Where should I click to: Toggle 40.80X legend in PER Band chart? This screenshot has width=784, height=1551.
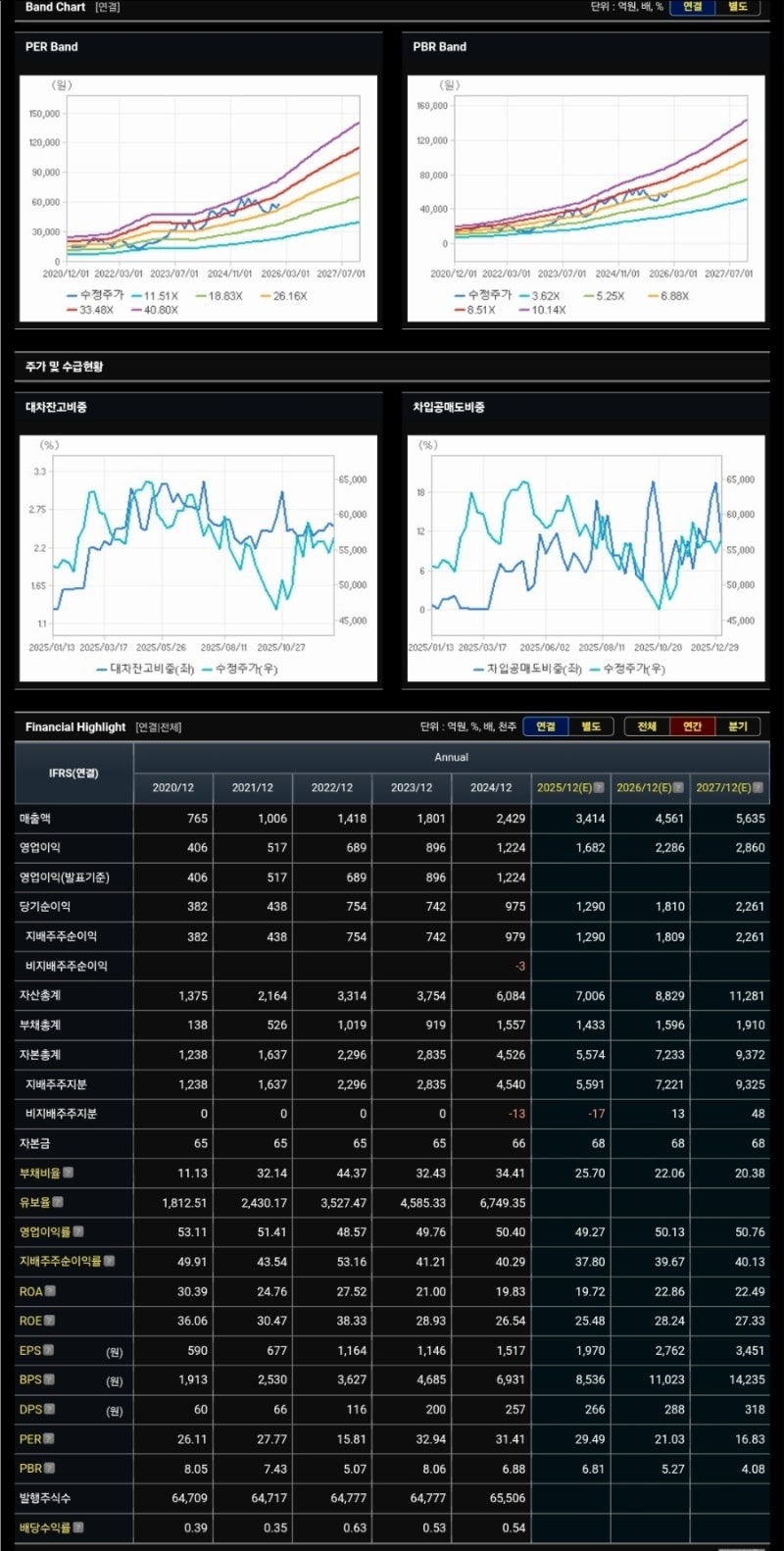pyautogui.click(x=154, y=310)
